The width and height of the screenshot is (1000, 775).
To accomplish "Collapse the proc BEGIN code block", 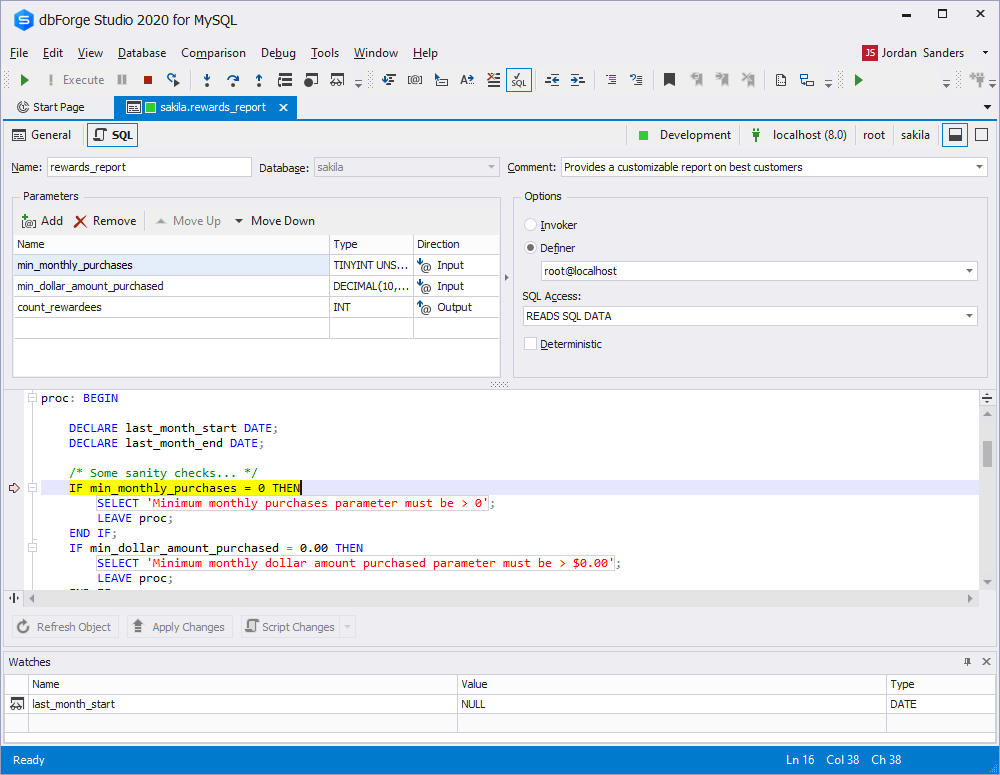I will coord(33,397).
